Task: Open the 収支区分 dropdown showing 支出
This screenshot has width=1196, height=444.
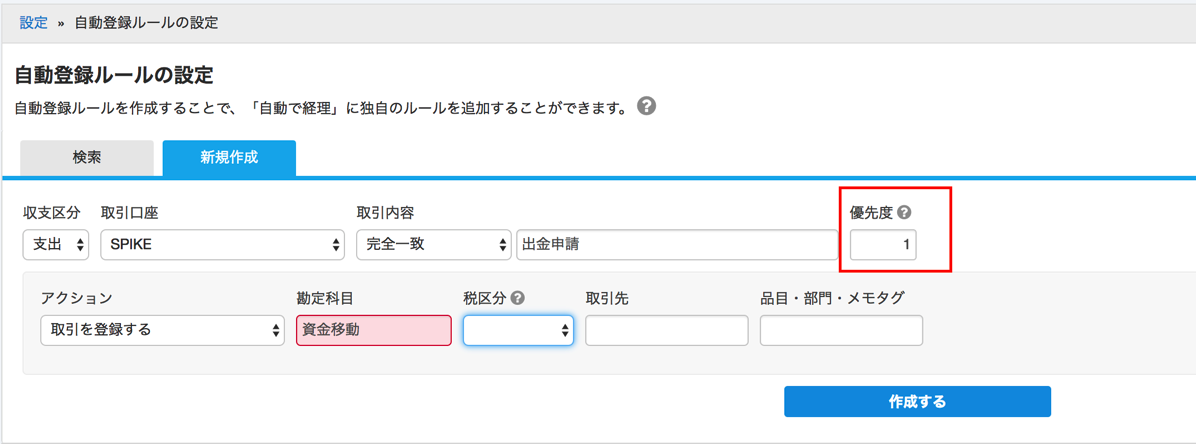Action: (56, 245)
